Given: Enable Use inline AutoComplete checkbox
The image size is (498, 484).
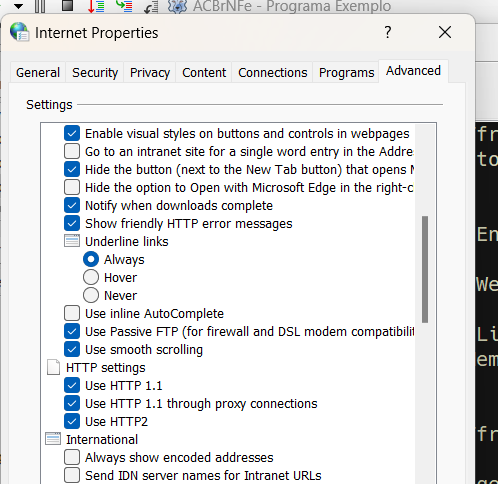Looking at the screenshot, I should (72, 313).
